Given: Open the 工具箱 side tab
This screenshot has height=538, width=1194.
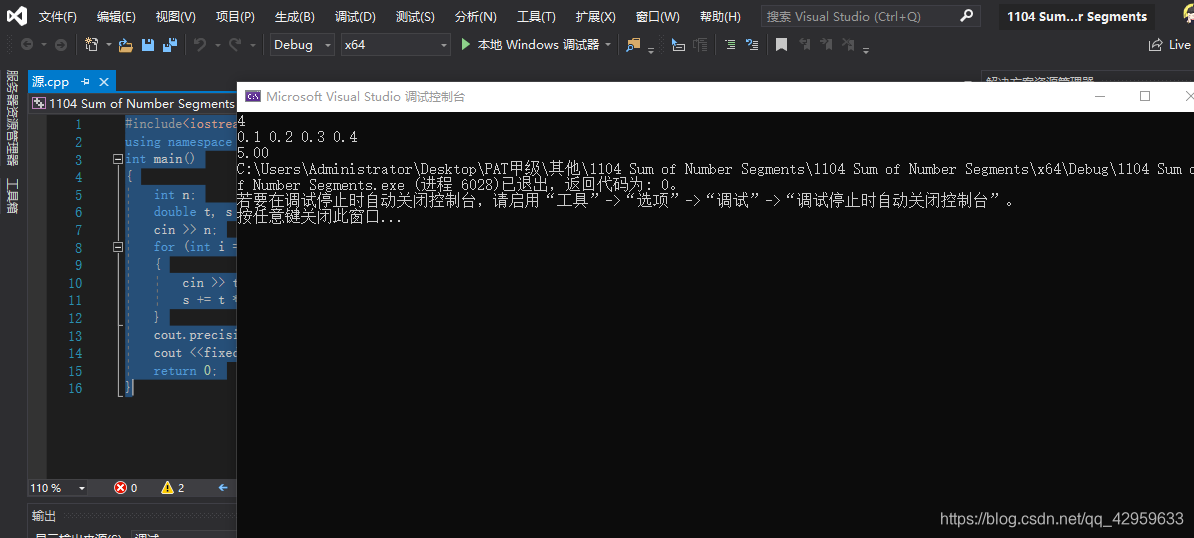Looking at the screenshot, I should click(12, 196).
